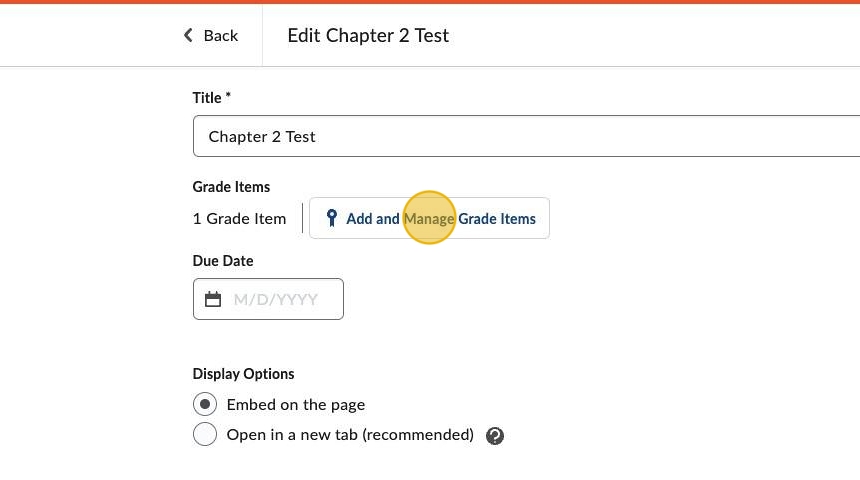Click the 'Due Date' field label
860x480 pixels.
pos(223,261)
